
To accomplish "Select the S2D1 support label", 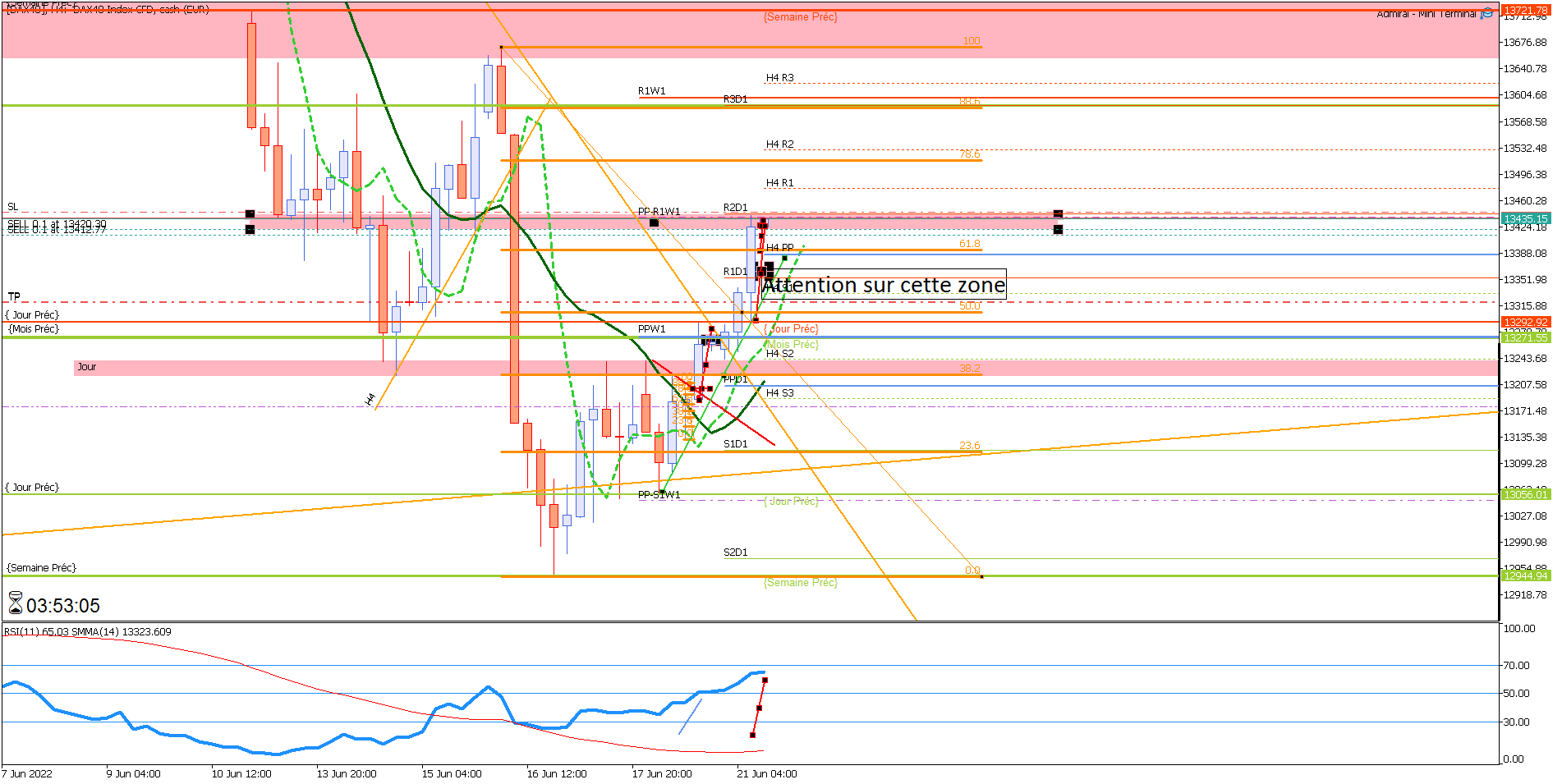I will click(736, 552).
